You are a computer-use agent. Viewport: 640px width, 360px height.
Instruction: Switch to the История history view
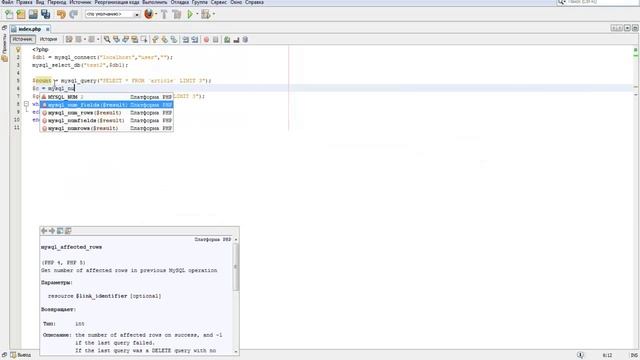coord(48,39)
